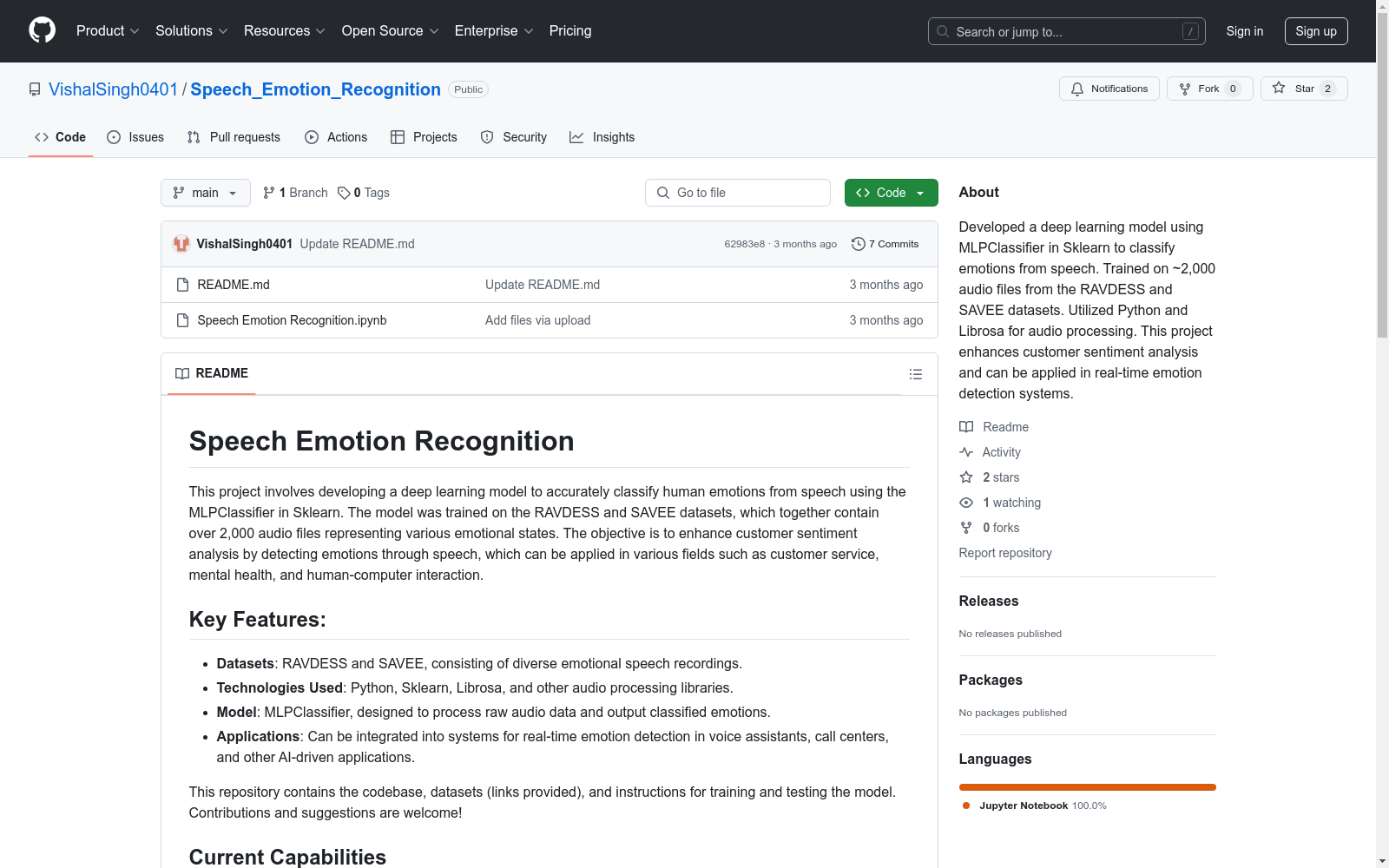Open the README outline menu icon
This screenshot has width=1389, height=868.
pyautogui.click(x=915, y=374)
